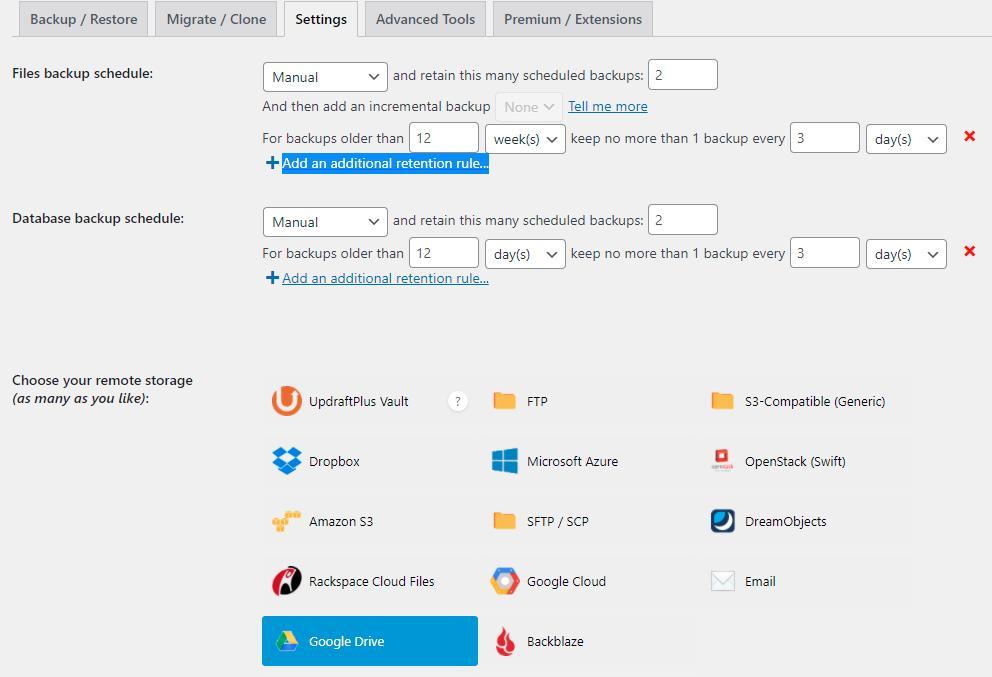Screen dimensions: 992x677
Task: Click plus icon under Database backup schedule
Action: [272, 278]
